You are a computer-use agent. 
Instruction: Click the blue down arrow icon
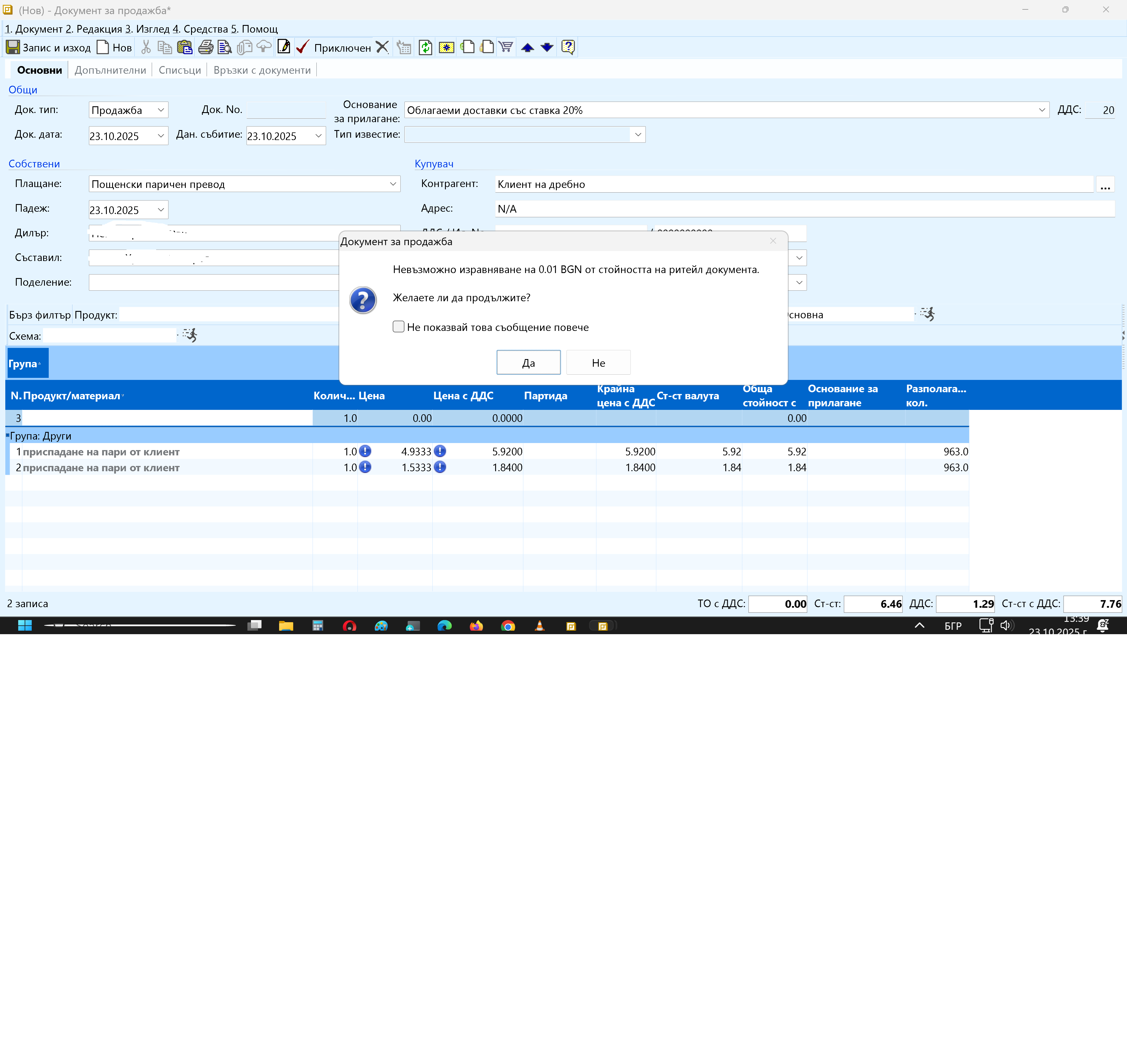coord(546,48)
